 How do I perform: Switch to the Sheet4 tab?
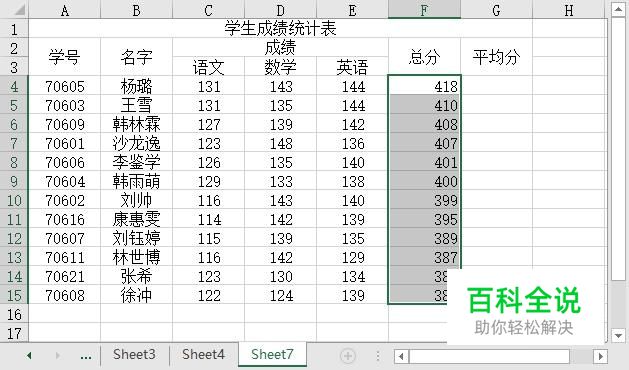[x=203, y=355]
